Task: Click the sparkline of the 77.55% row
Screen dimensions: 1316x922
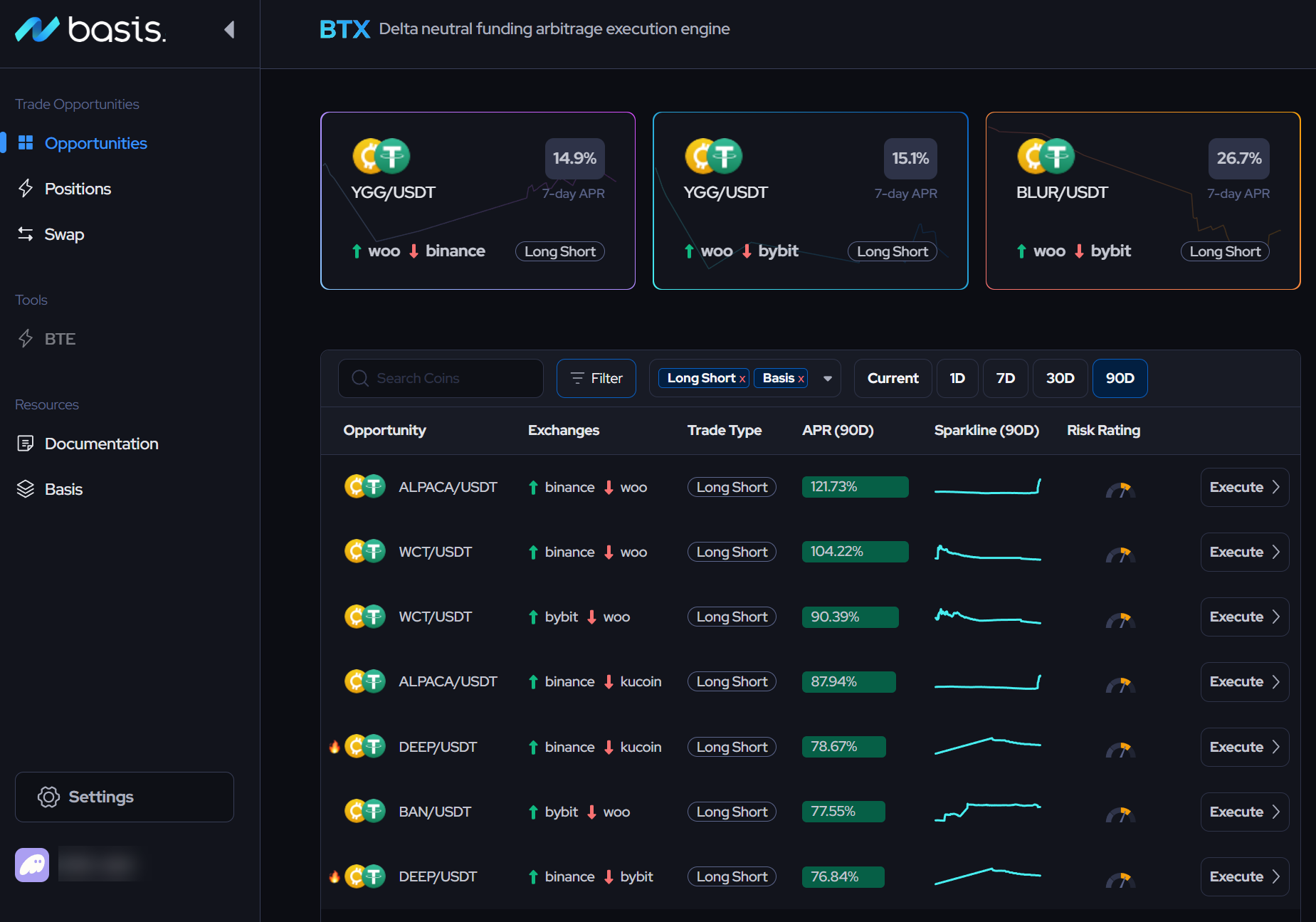Action: tap(988, 811)
